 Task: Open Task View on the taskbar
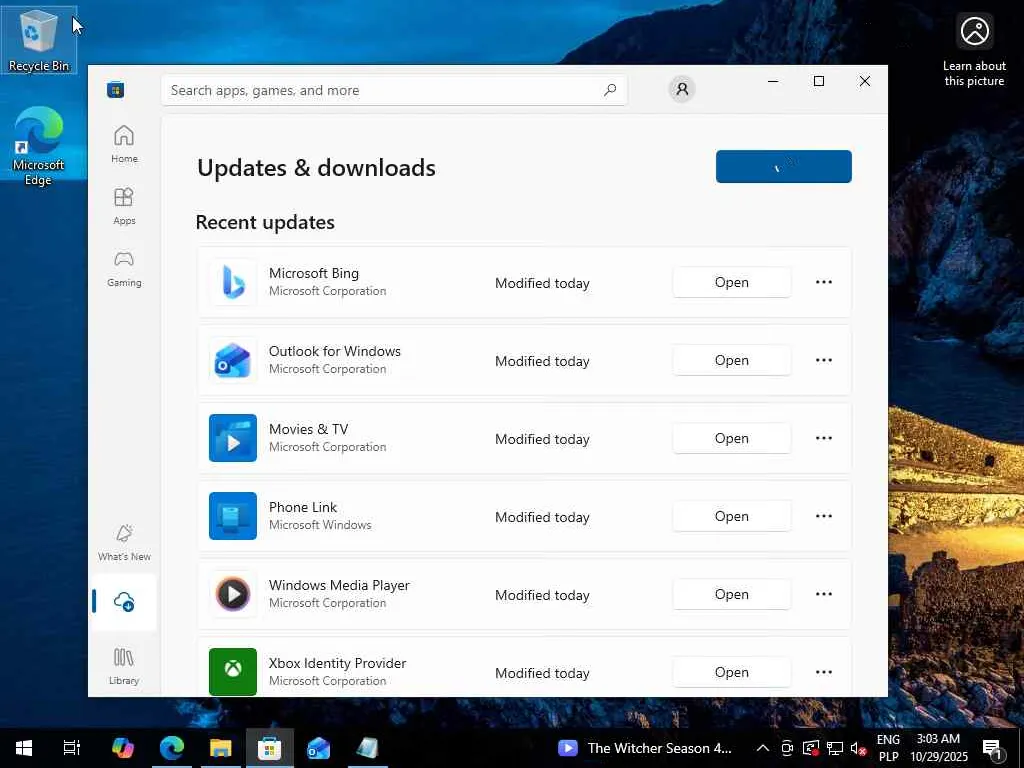click(x=71, y=748)
